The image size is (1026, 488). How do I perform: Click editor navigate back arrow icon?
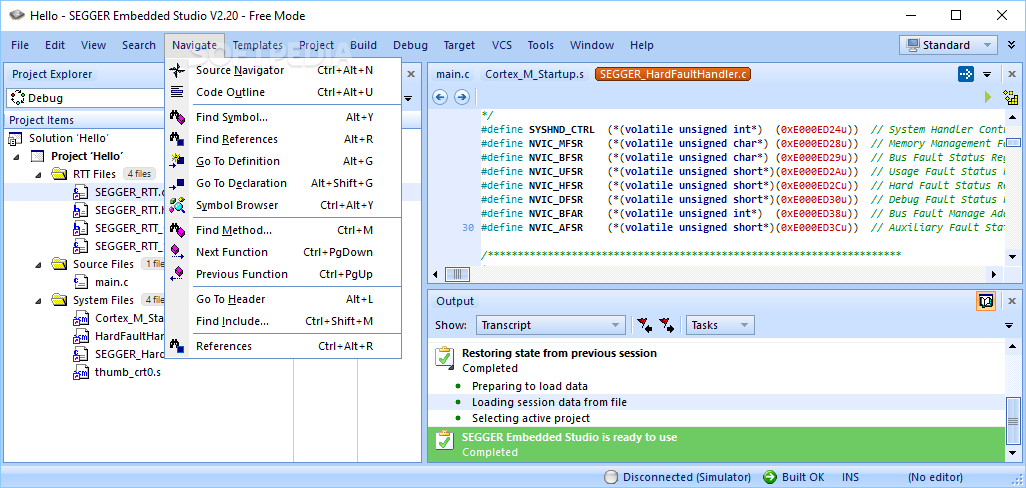(x=440, y=97)
